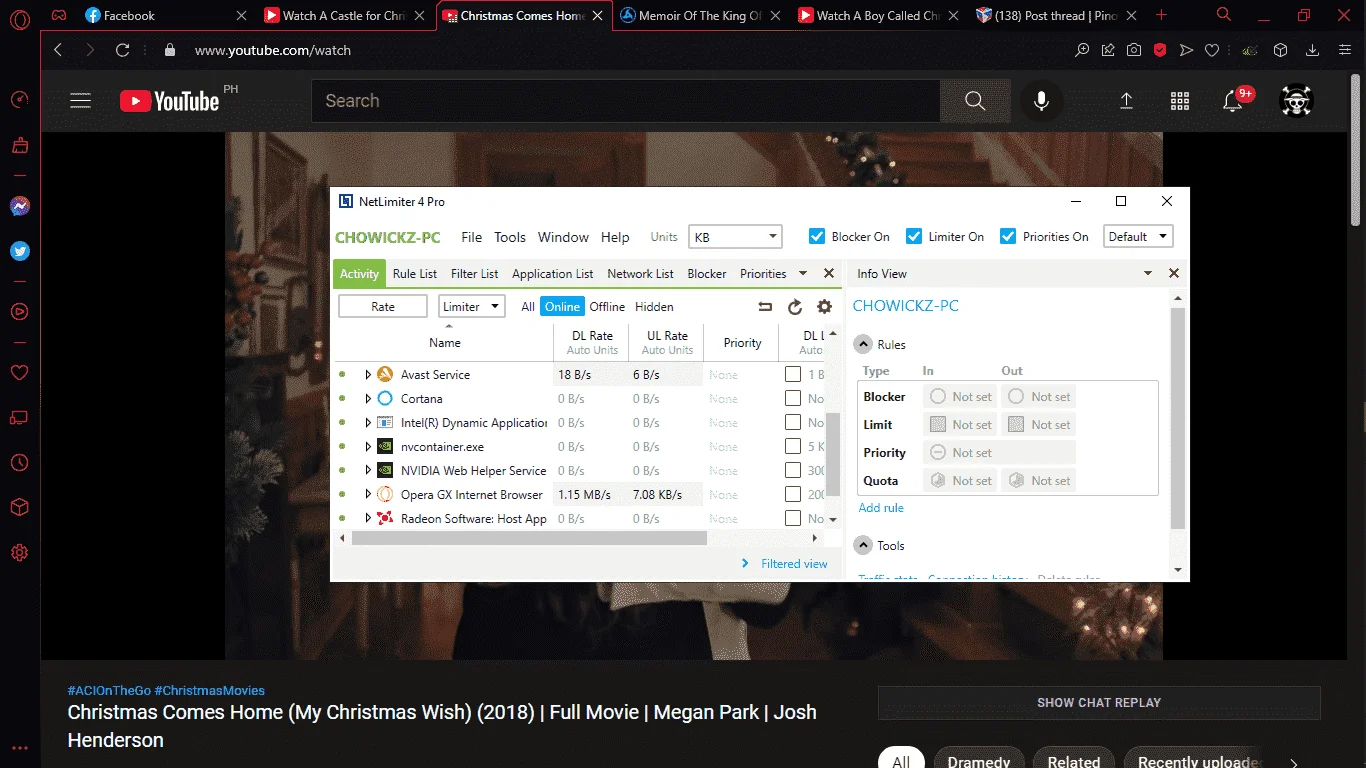Image resolution: width=1366 pixels, height=768 pixels.
Task: Open the YouTube apps grid
Action: 1180,101
